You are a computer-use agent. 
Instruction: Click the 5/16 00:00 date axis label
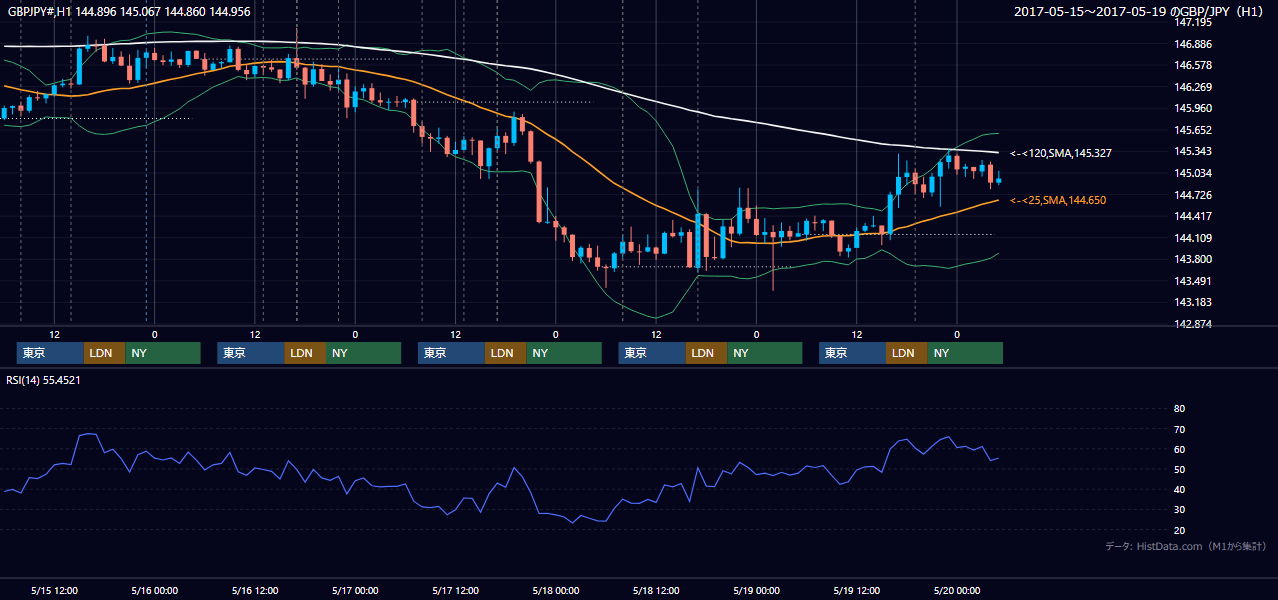(155, 590)
